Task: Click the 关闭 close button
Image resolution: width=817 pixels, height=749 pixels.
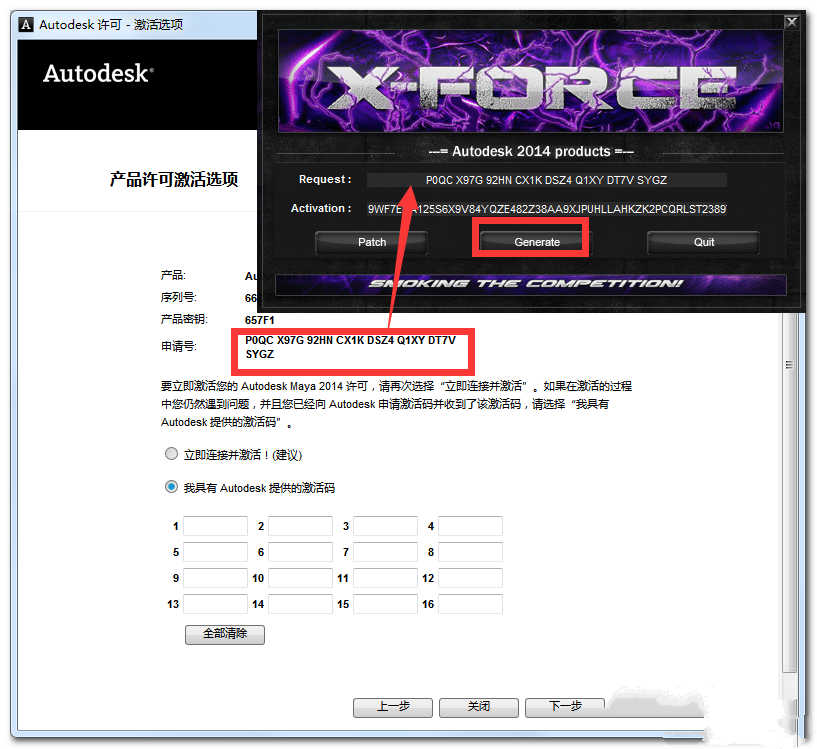Action: point(478,707)
